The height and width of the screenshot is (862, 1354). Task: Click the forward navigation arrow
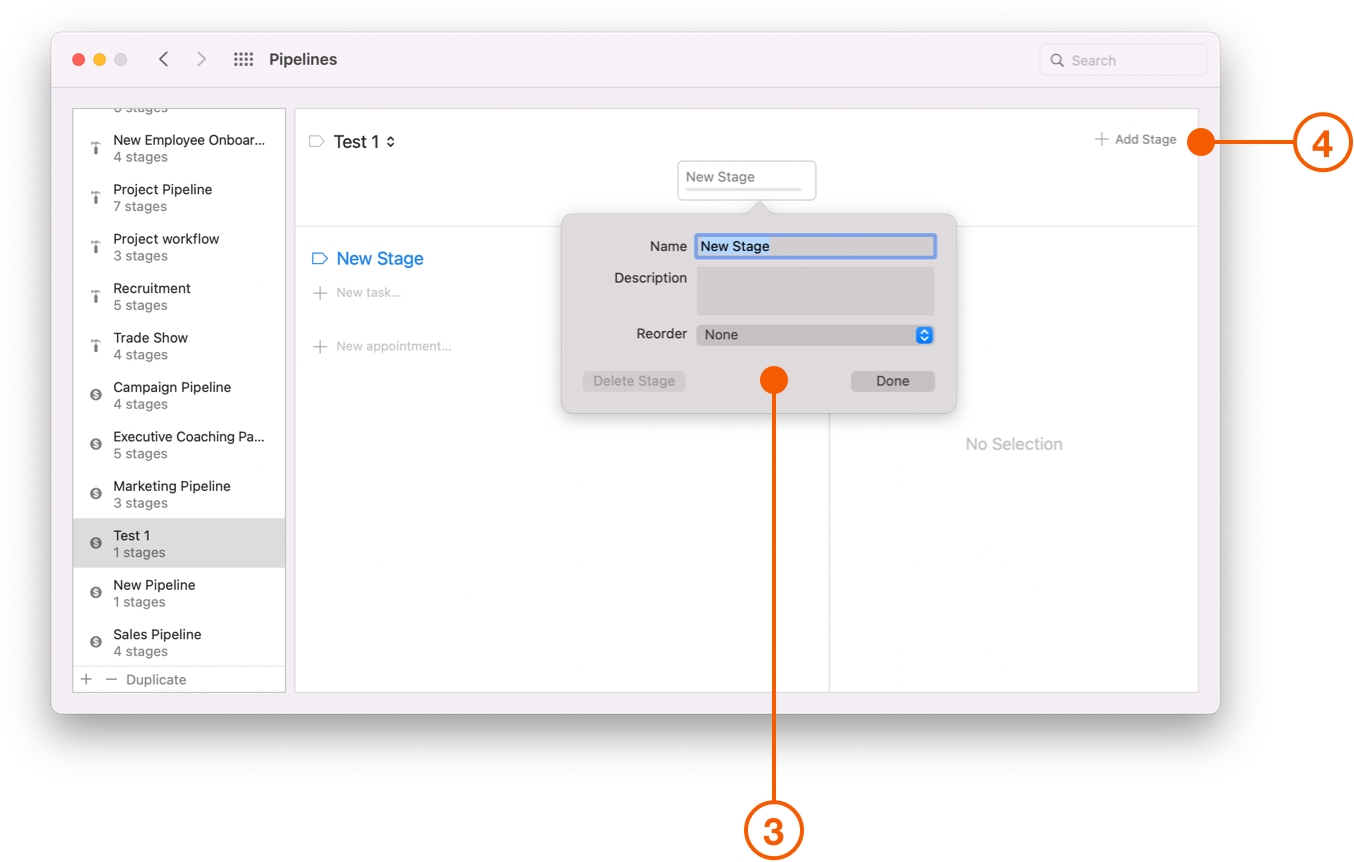pos(201,59)
